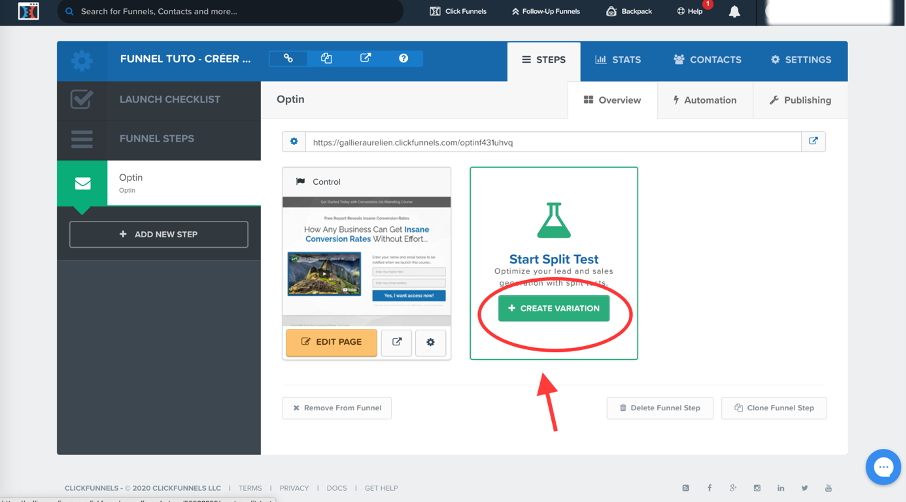Click Add New Step button
This screenshot has width=906, height=502.
[x=159, y=234]
